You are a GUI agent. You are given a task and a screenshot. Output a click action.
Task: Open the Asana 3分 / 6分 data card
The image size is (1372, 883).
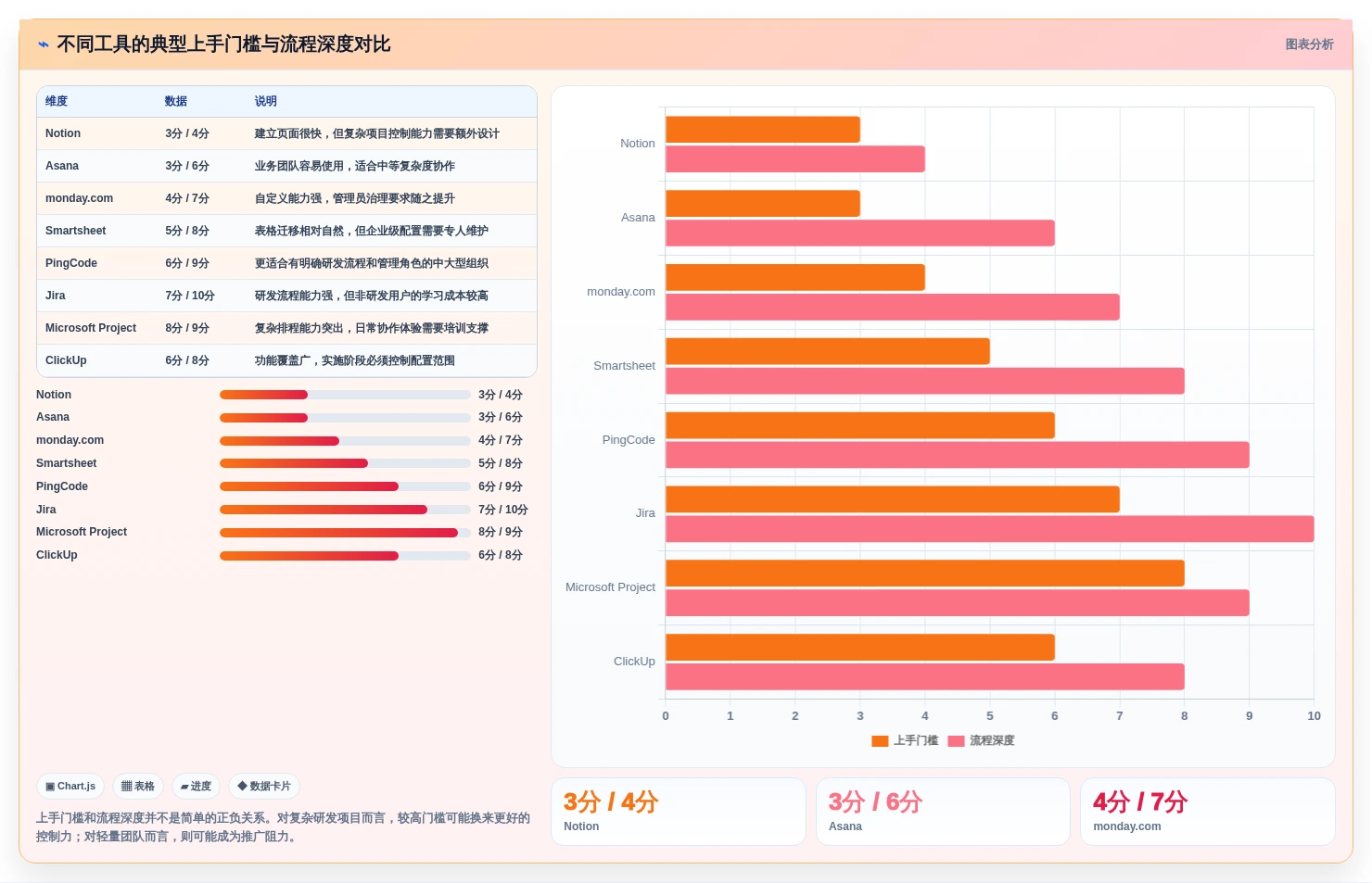coord(943,812)
